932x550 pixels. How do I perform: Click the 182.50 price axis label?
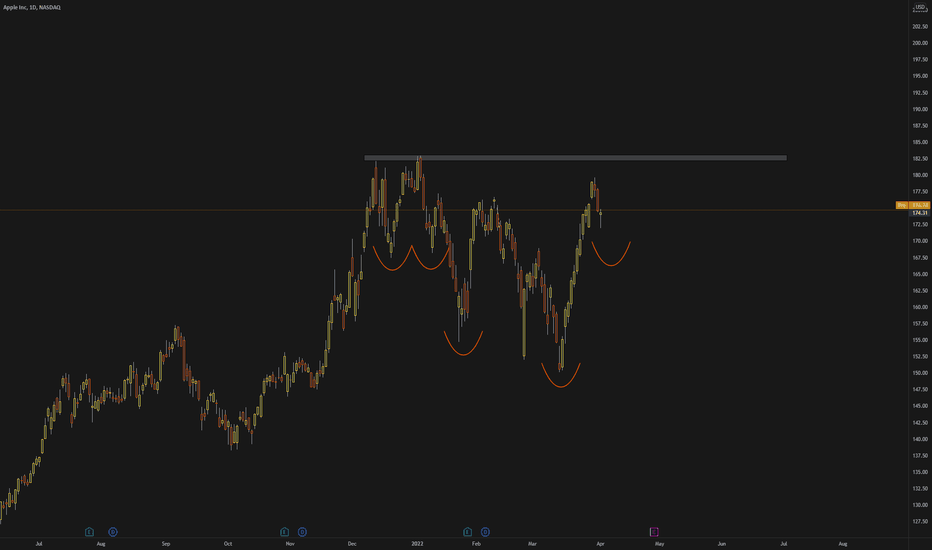pyautogui.click(x=920, y=159)
